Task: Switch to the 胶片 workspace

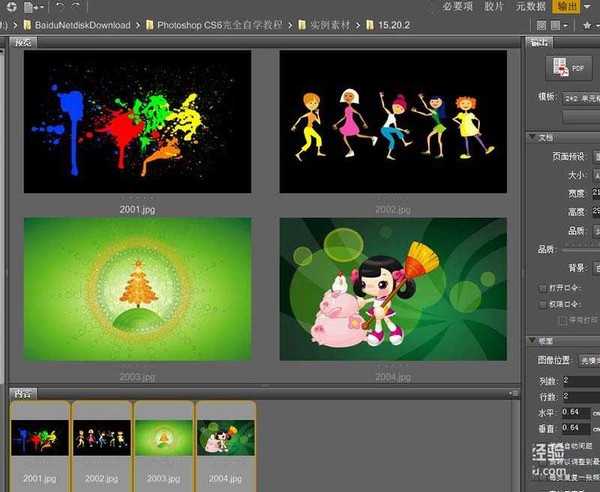Action: (x=494, y=6)
